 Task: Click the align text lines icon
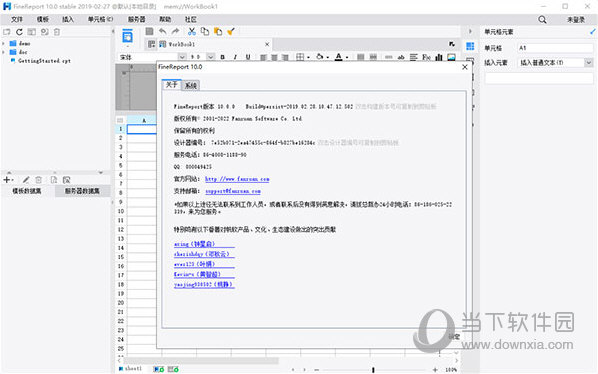coord(414,57)
